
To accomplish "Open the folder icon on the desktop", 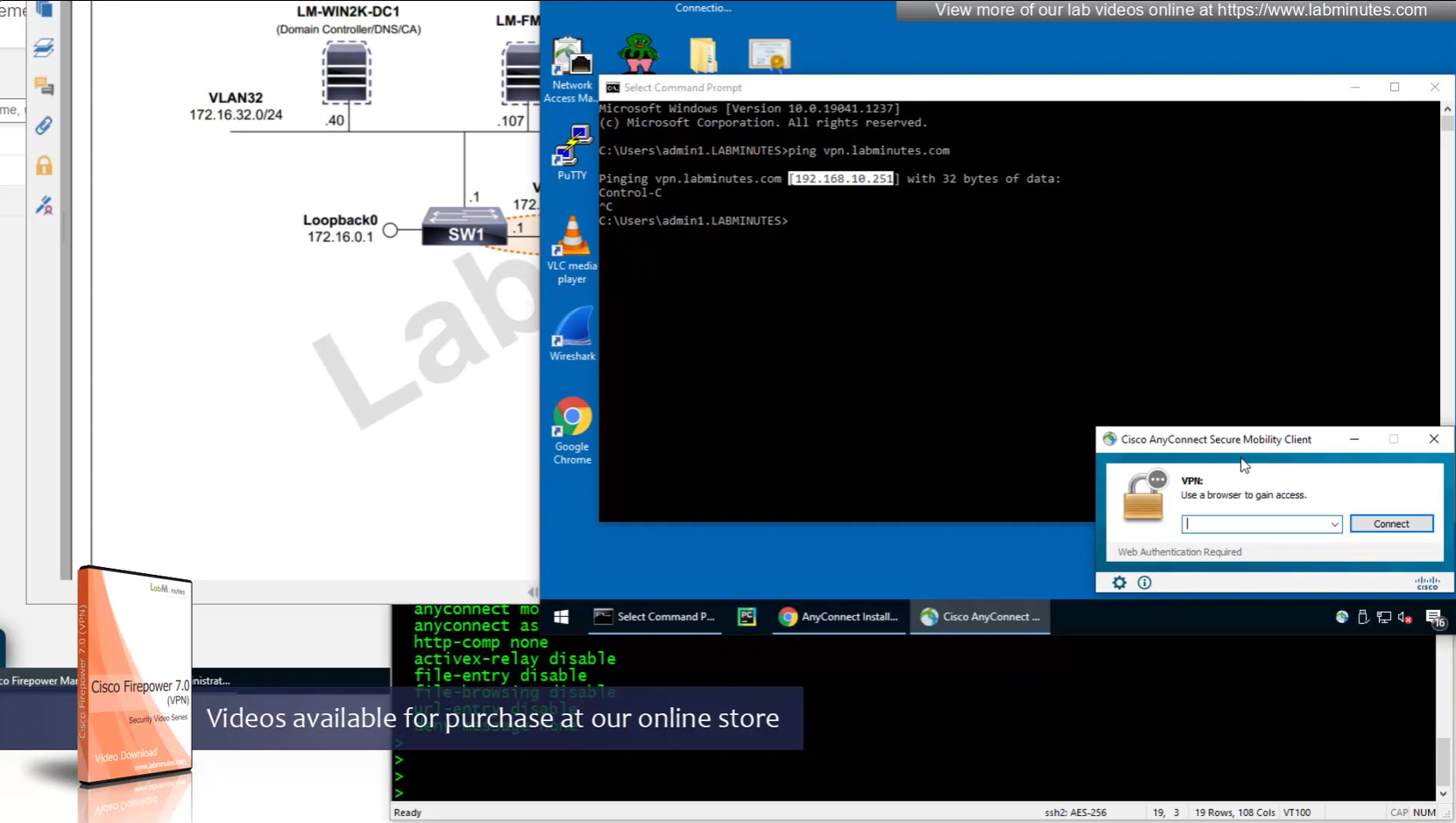I will pos(703,54).
